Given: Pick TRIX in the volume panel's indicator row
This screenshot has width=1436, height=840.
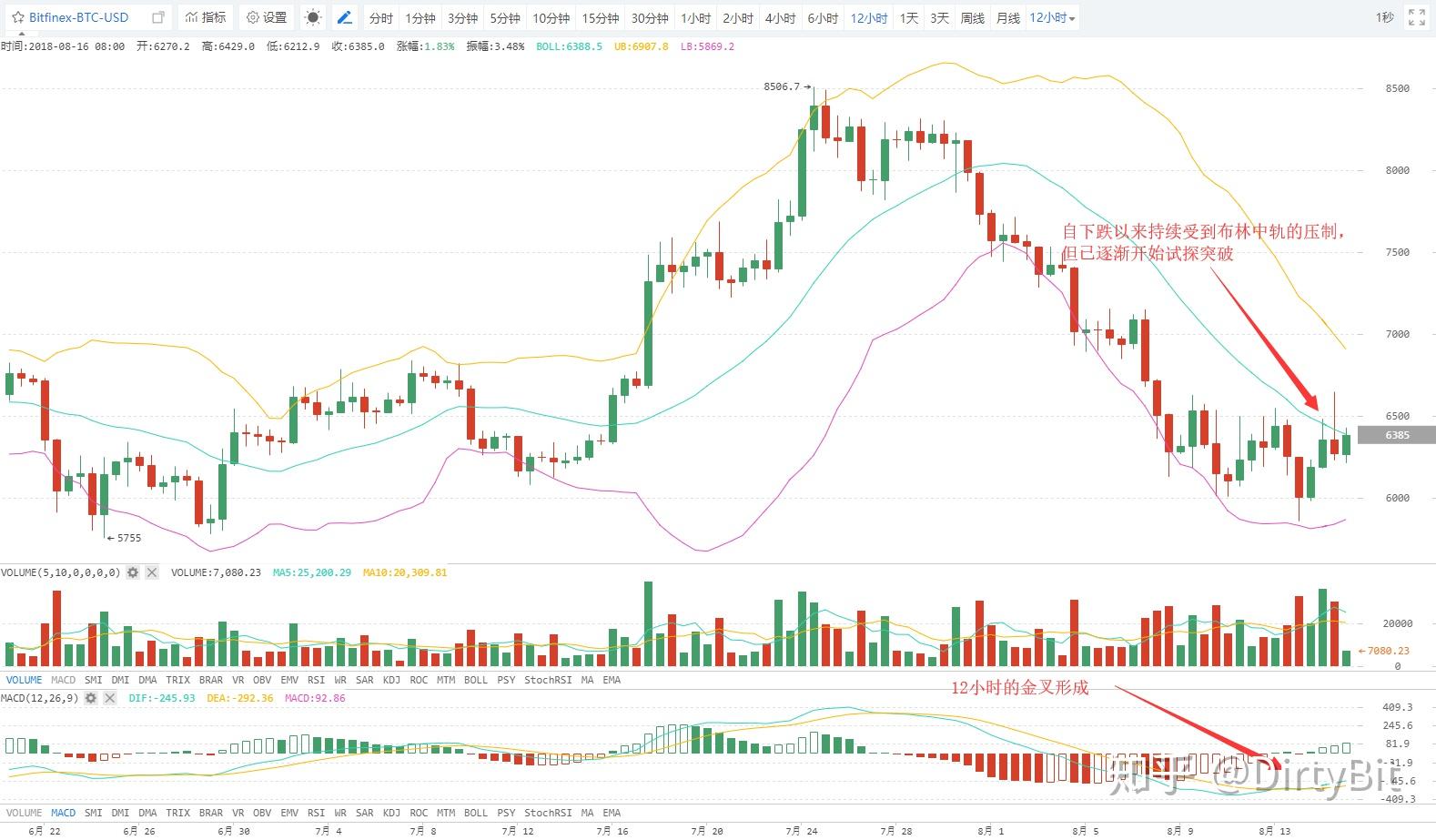Looking at the screenshot, I should point(178,680).
